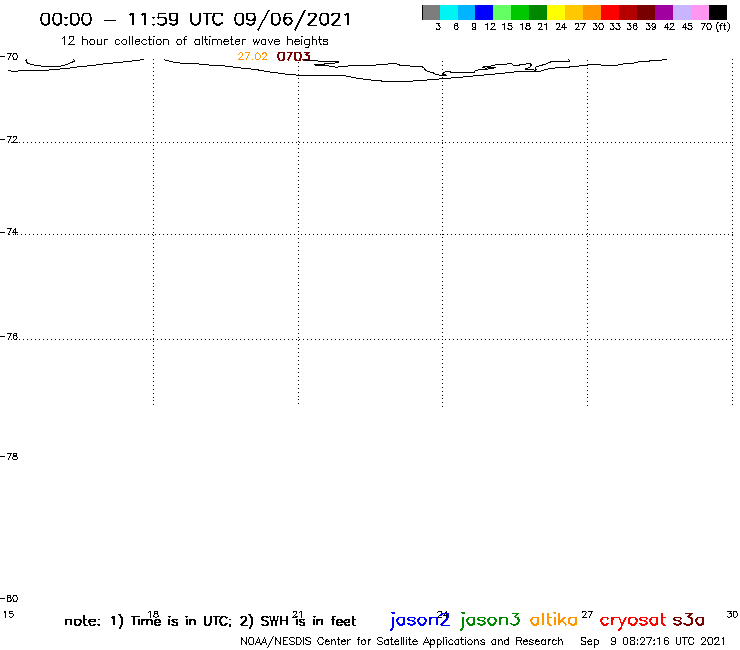Click the '-72' latitude label
Viewport: 740px width, 650px height.
9,140
